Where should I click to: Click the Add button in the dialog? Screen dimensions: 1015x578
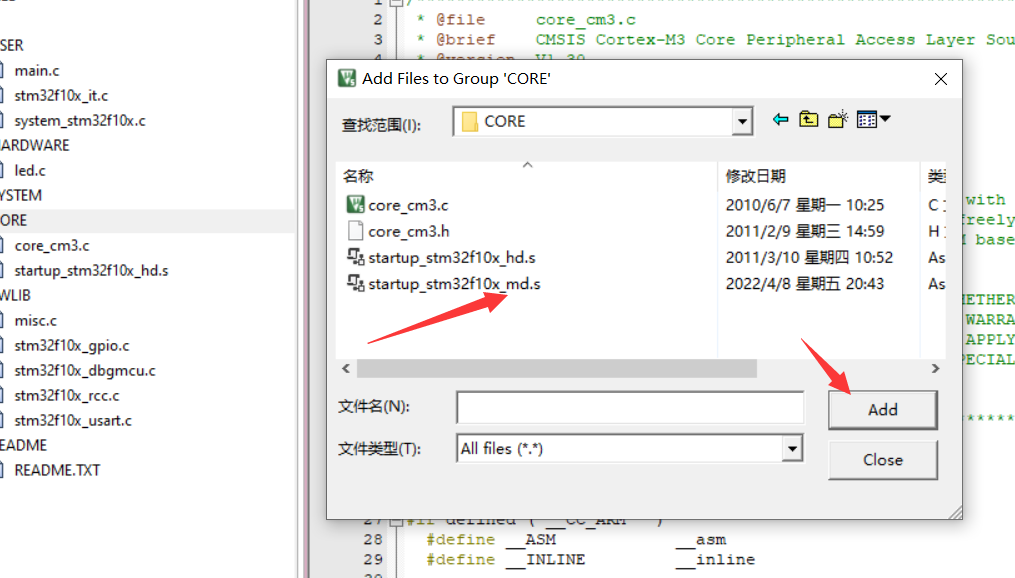(882, 410)
